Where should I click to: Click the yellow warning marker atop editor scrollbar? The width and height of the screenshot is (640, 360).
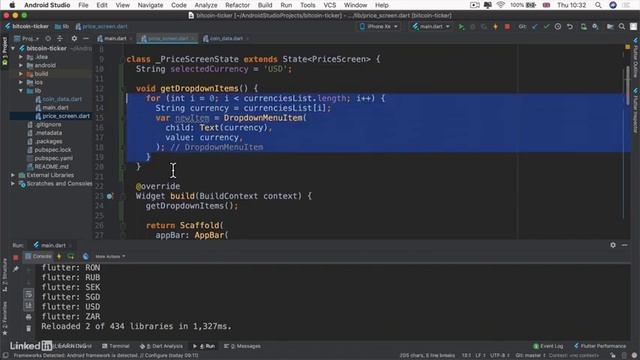point(628,47)
